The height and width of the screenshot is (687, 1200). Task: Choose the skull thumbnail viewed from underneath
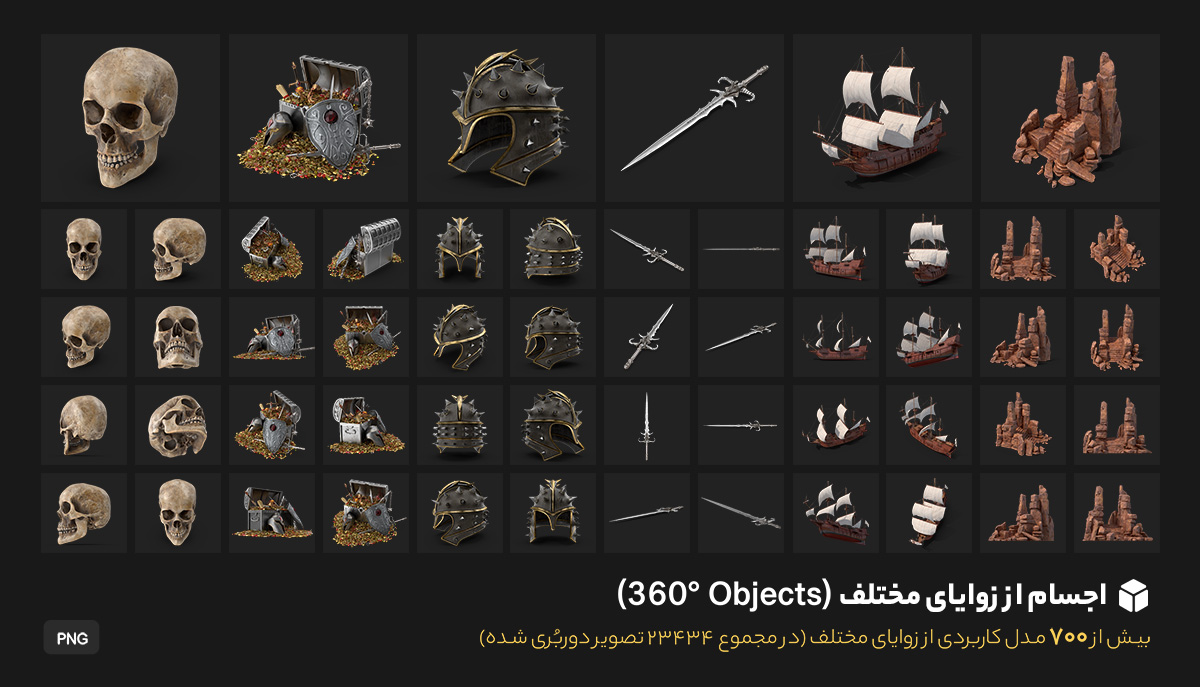(x=177, y=425)
